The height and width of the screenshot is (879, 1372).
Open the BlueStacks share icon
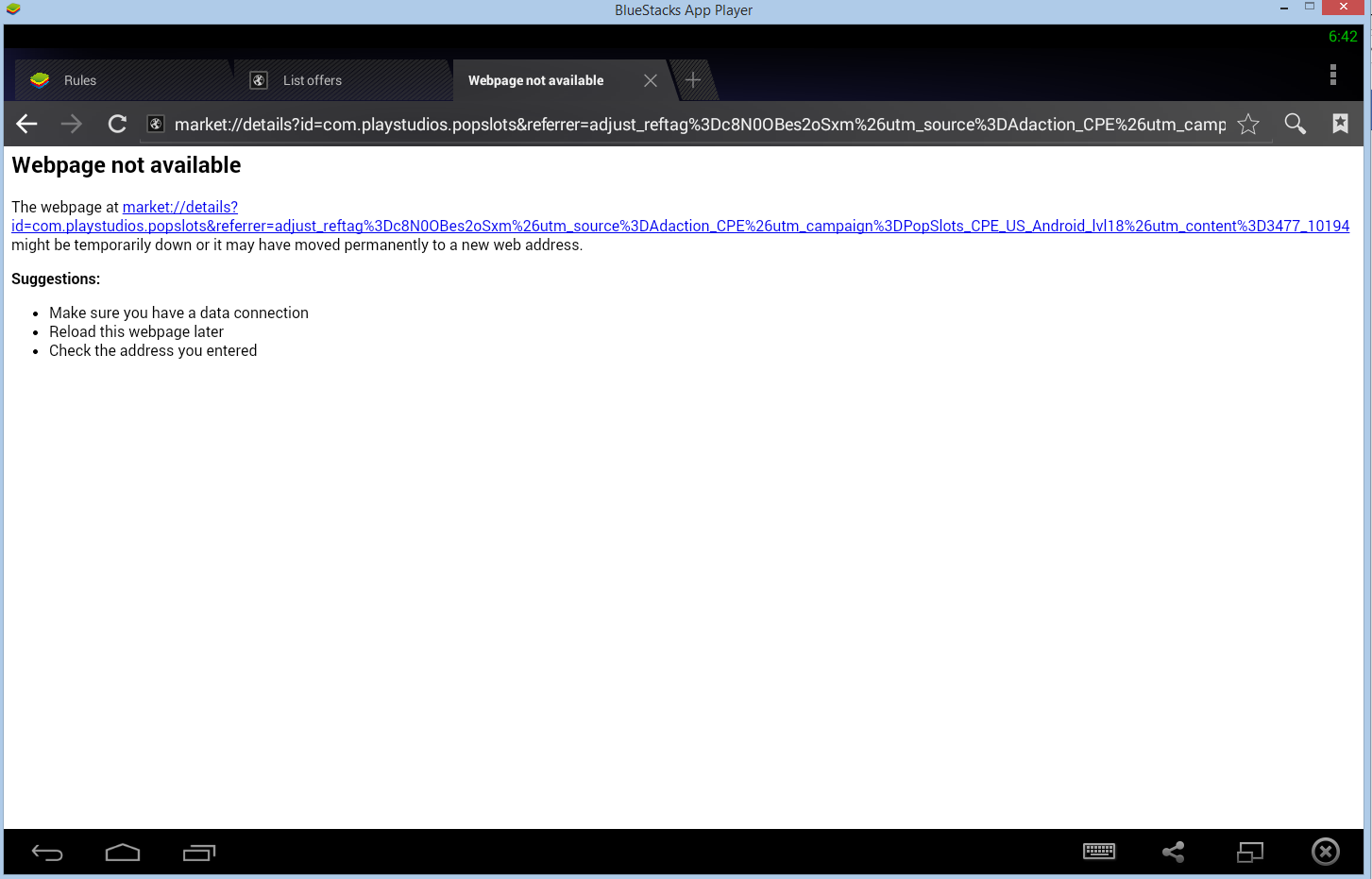(x=1174, y=852)
